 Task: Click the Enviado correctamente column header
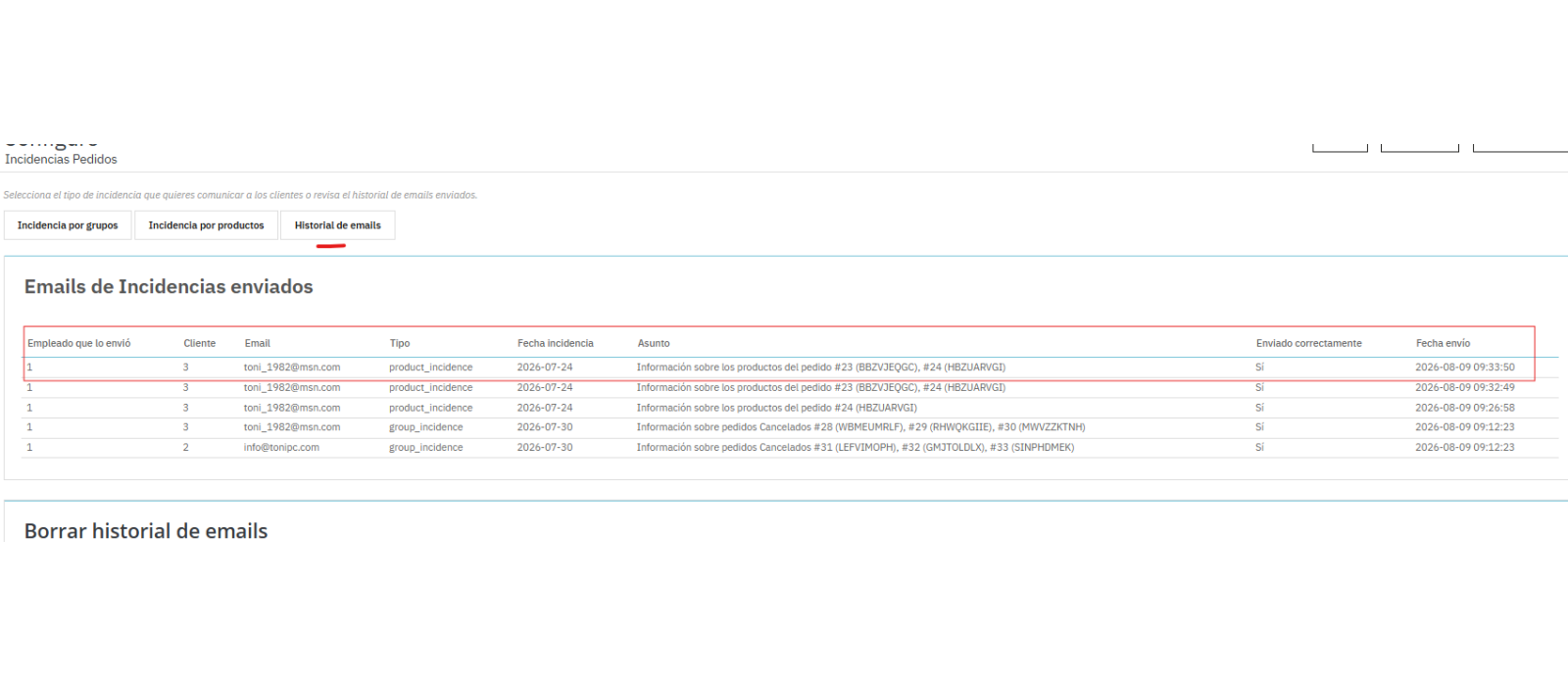[1309, 343]
